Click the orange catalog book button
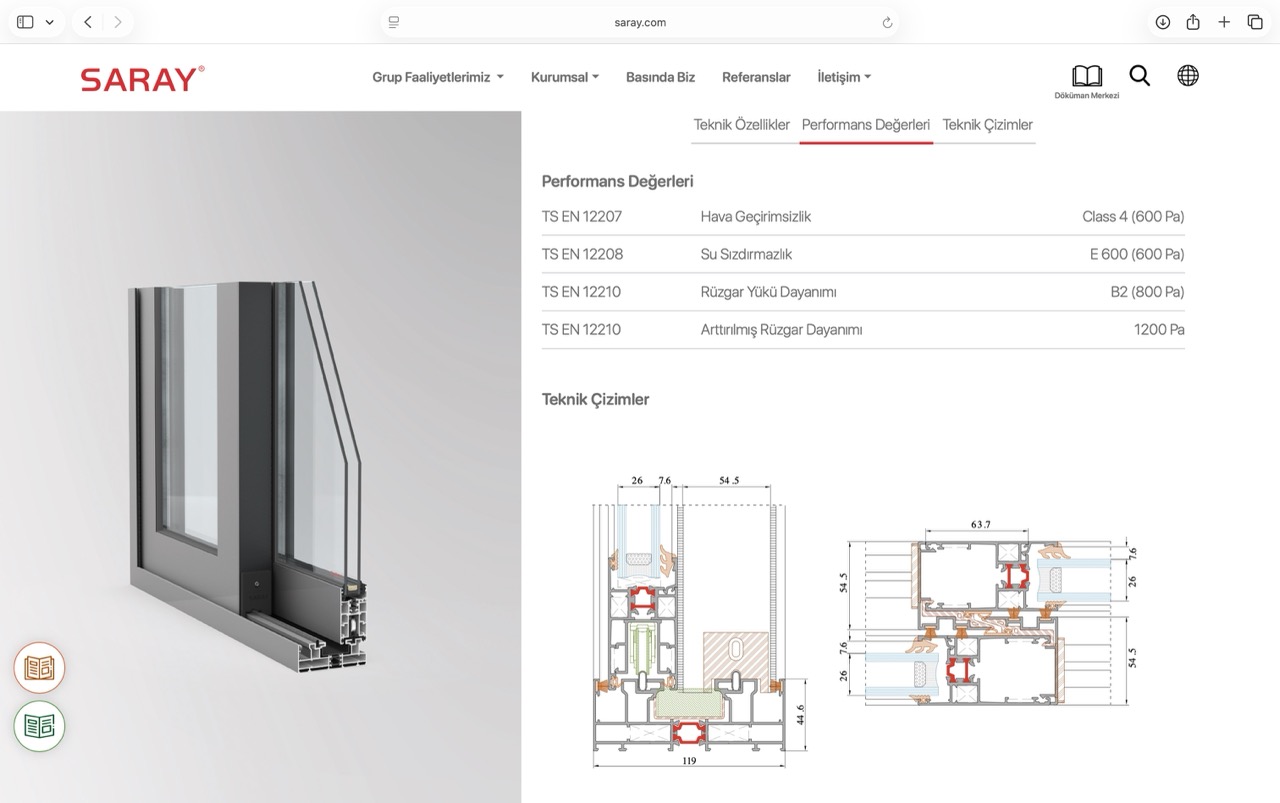 point(39,668)
